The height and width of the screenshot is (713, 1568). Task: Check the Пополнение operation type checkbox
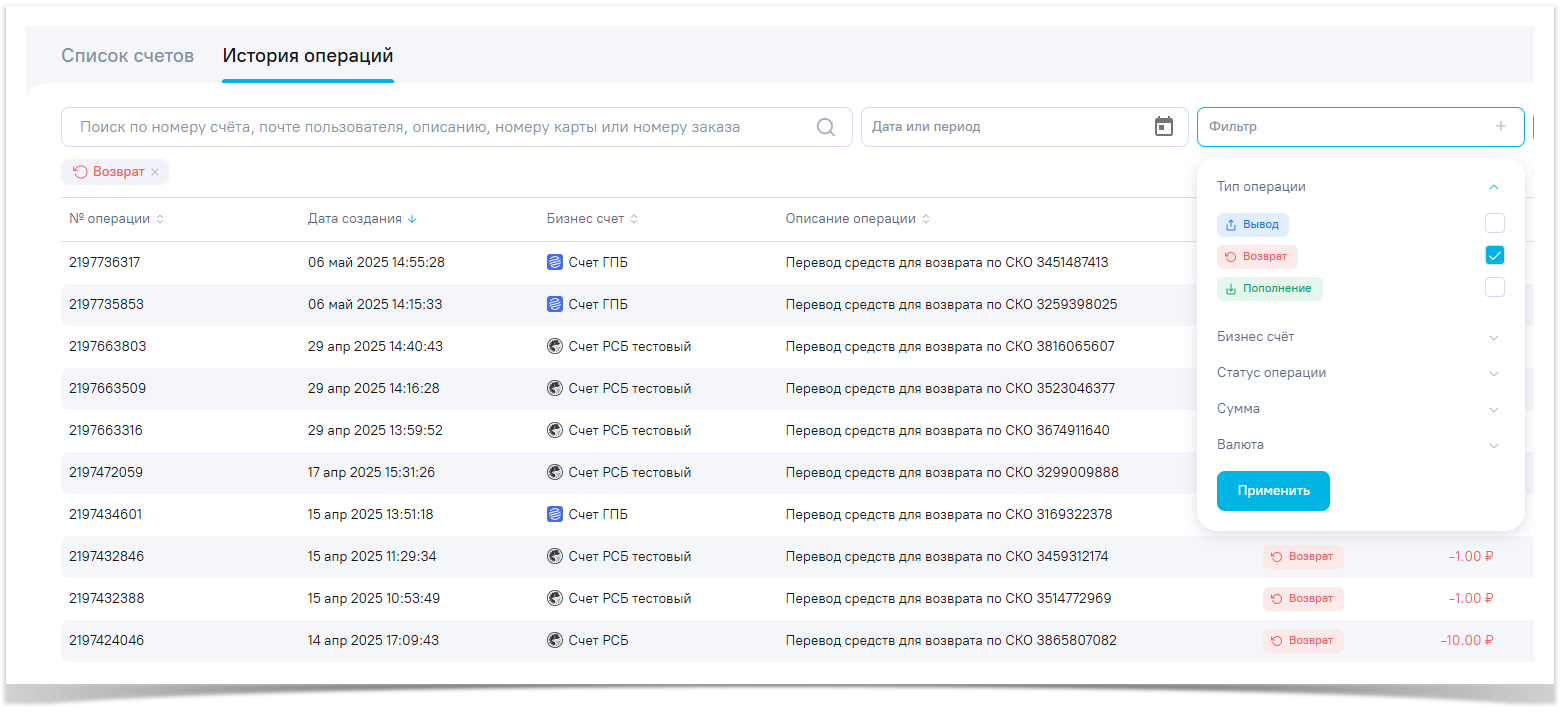click(x=1494, y=288)
